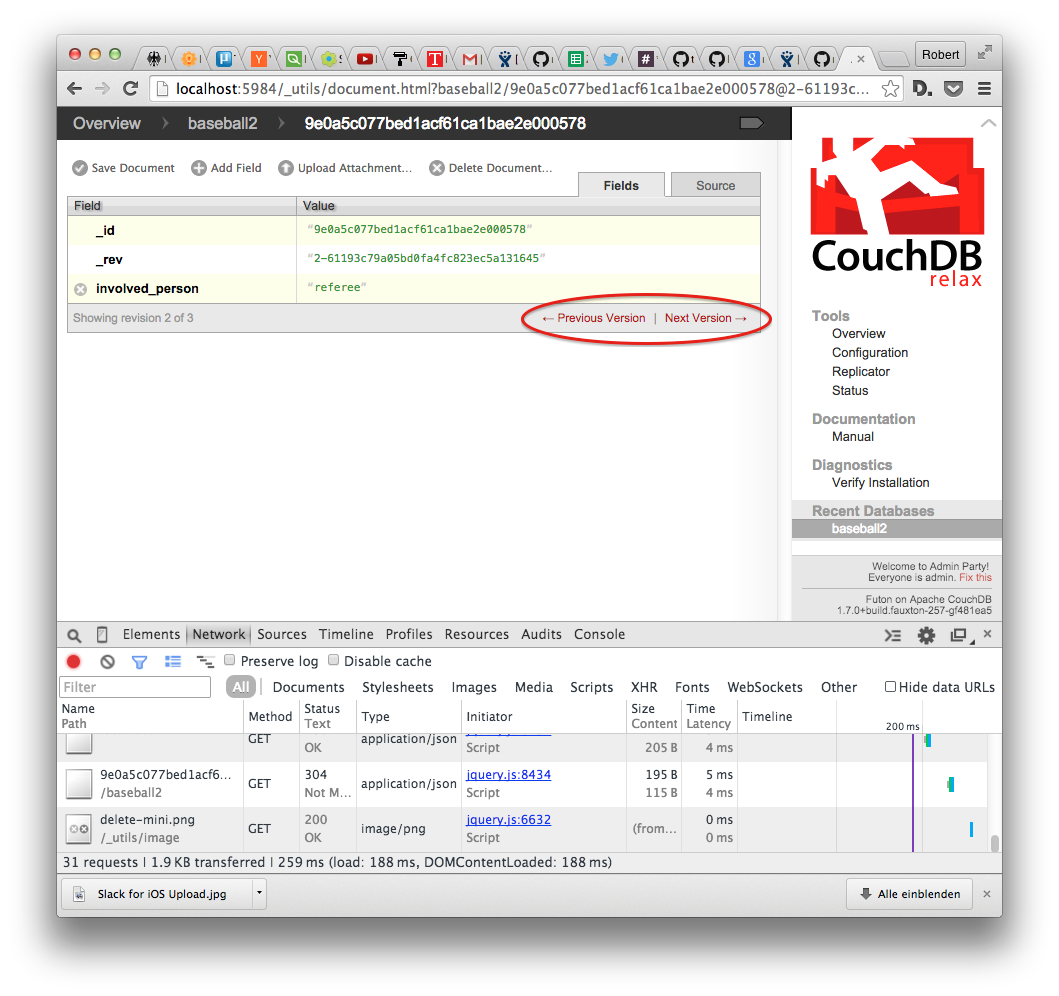
Task: Bookmark page with the star icon
Action: (890, 88)
